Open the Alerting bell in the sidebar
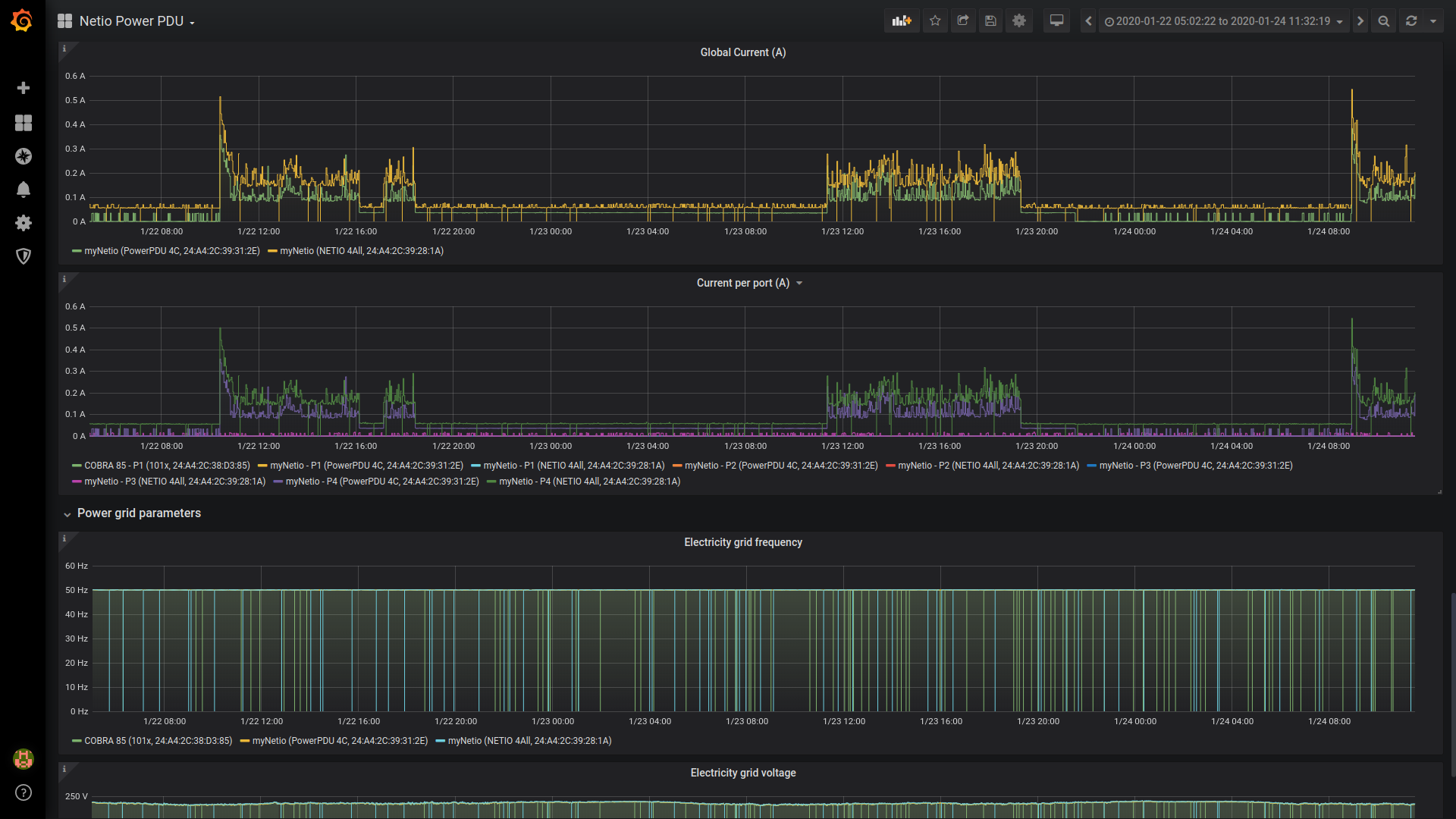The height and width of the screenshot is (819, 1456). coord(24,190)
